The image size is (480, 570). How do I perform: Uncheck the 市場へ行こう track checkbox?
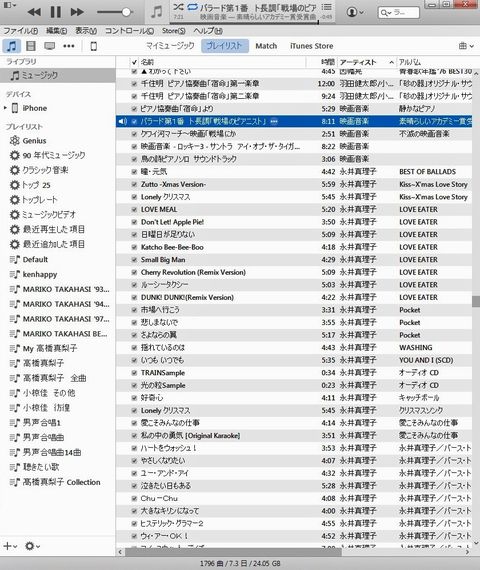click(134, 310)
